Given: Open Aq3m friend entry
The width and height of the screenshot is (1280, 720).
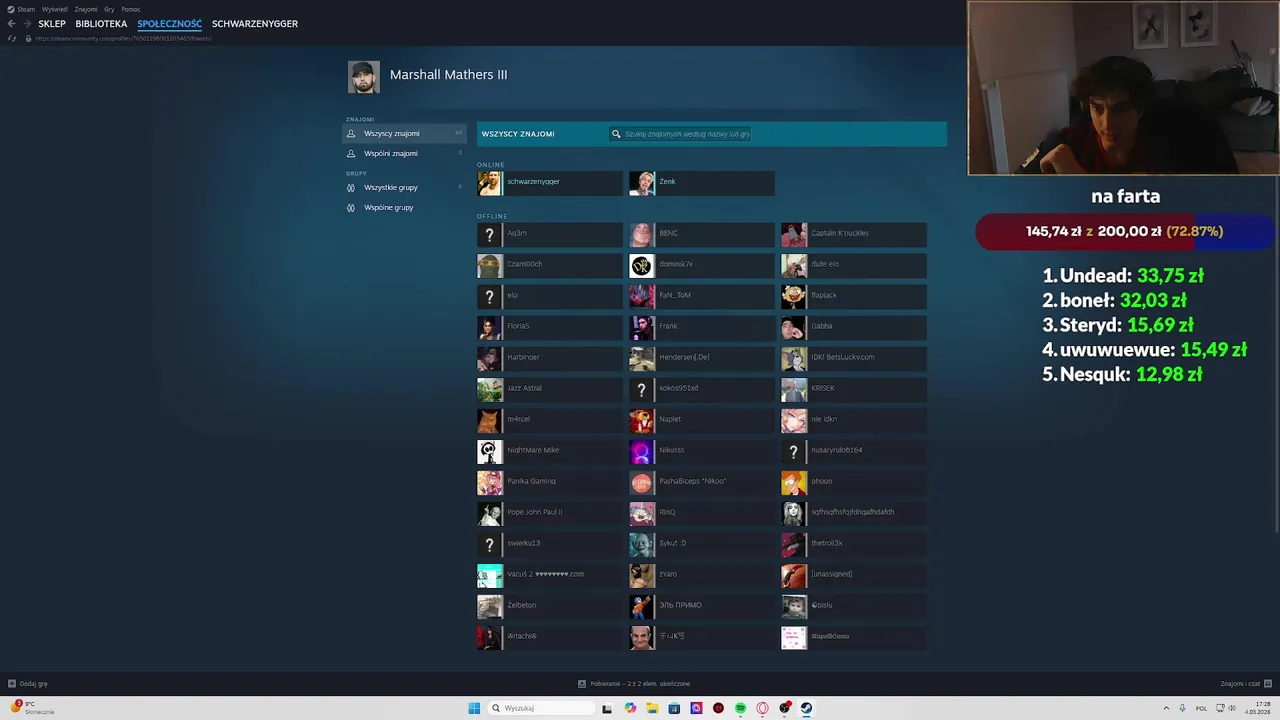Looking at the screenshot, I should [550, 235].
